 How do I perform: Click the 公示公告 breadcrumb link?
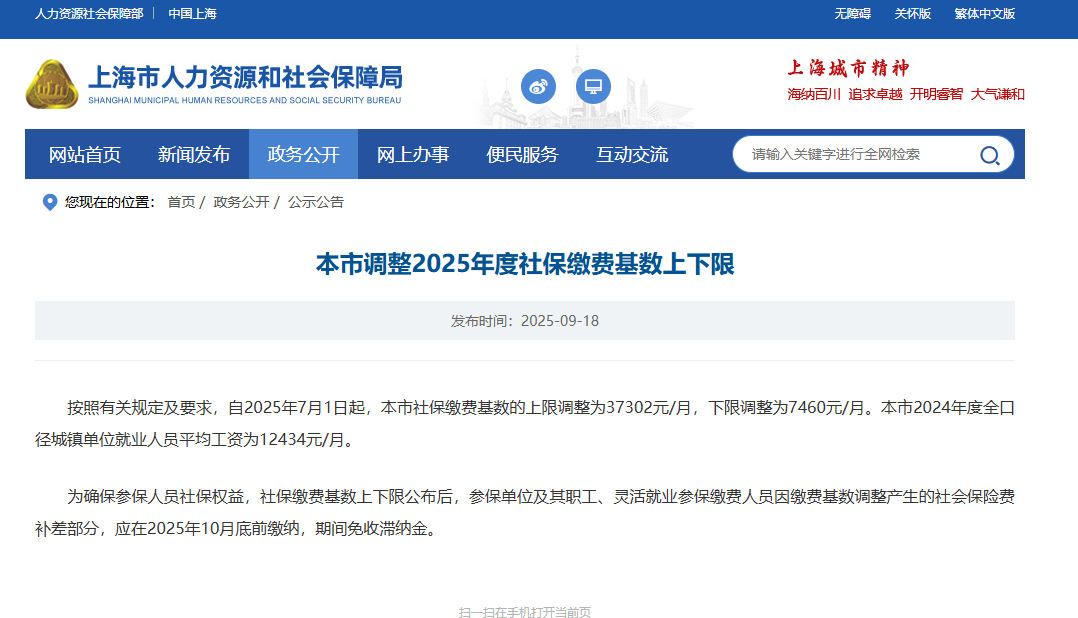pos(316,202)
